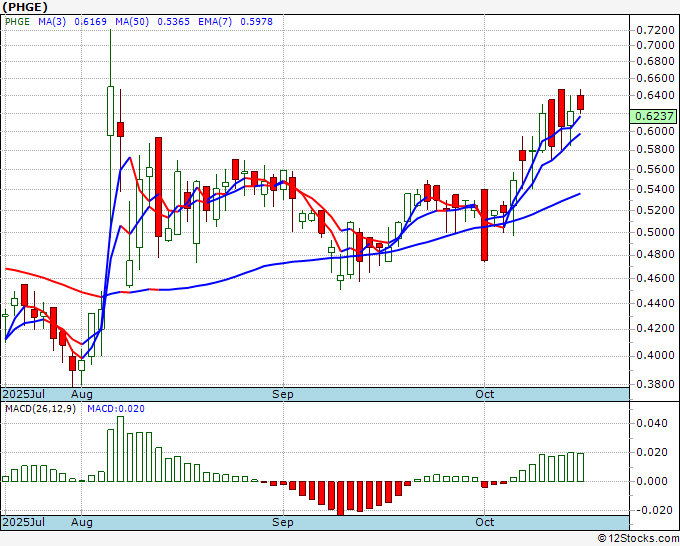Click the last red candle on the chart
This screenshot has height=546, width=680.
click(581, 102)
